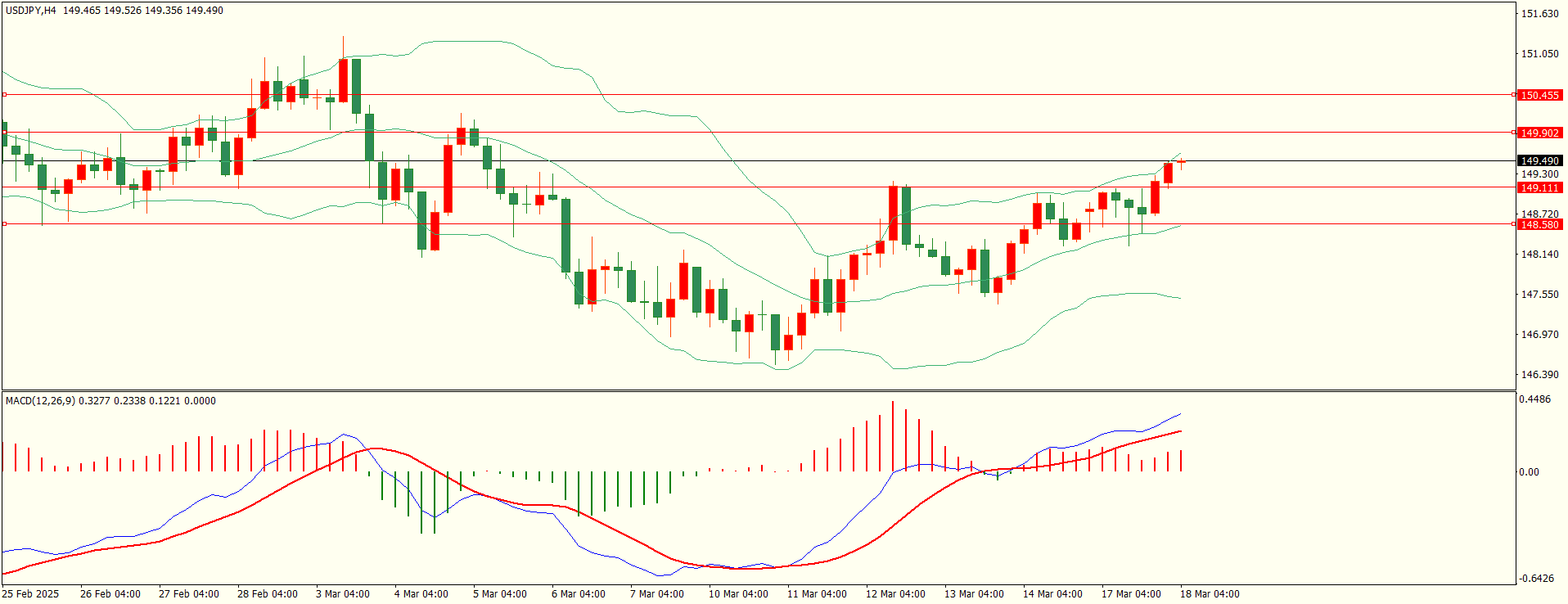Select the 149.902 horizontal level price tag

1539,133
